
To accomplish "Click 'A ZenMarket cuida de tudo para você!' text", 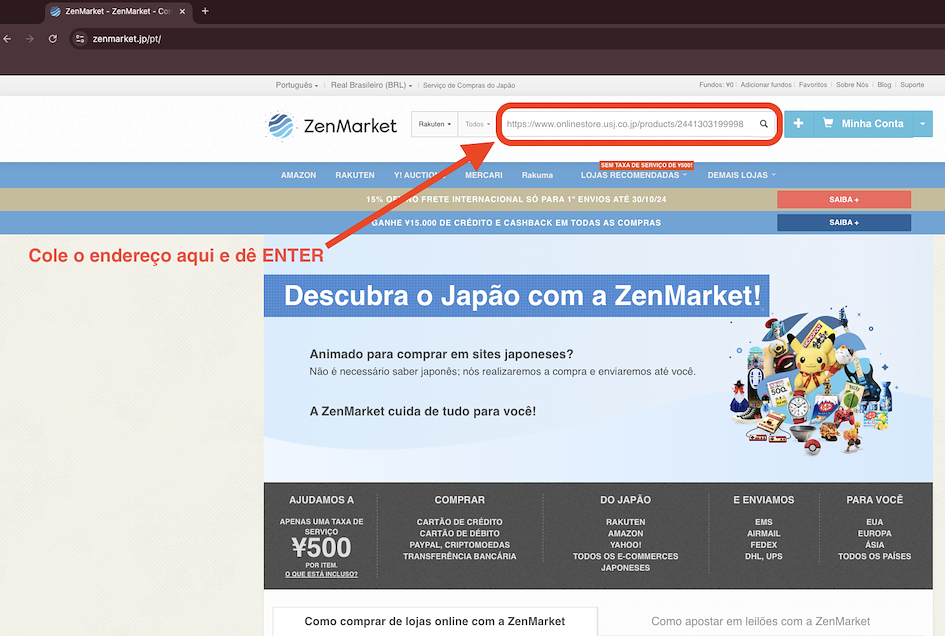I will 422,411.
